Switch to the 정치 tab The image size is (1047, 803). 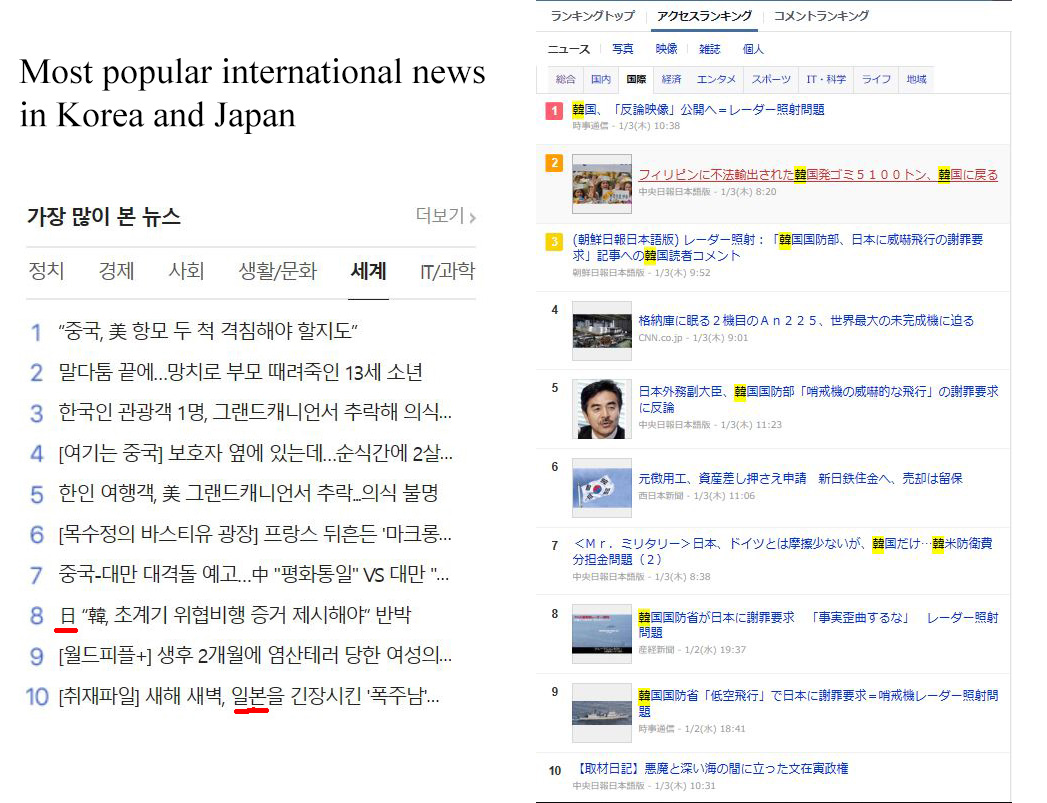46,271
